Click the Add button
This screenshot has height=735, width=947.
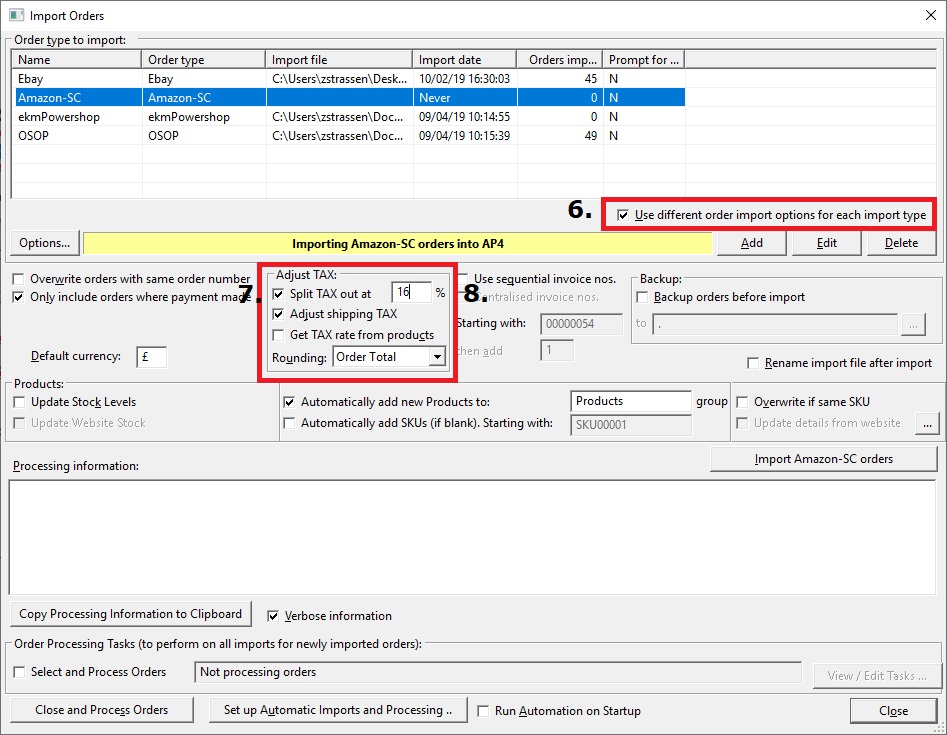click(752, 243)
